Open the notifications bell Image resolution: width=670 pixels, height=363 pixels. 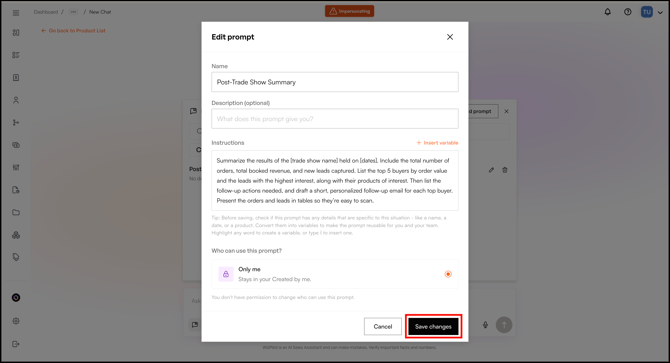pos(607,12)
